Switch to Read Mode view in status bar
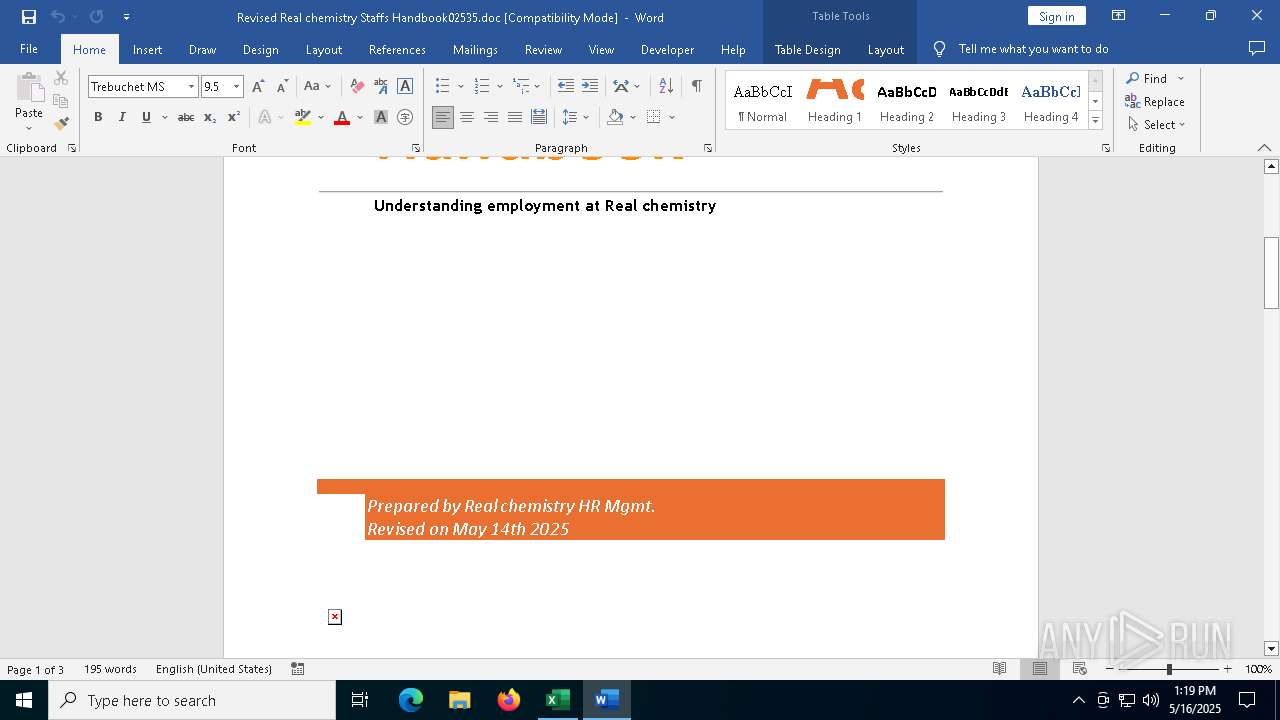The width and height of the screenshot is (1280, 720). point(999,669)
